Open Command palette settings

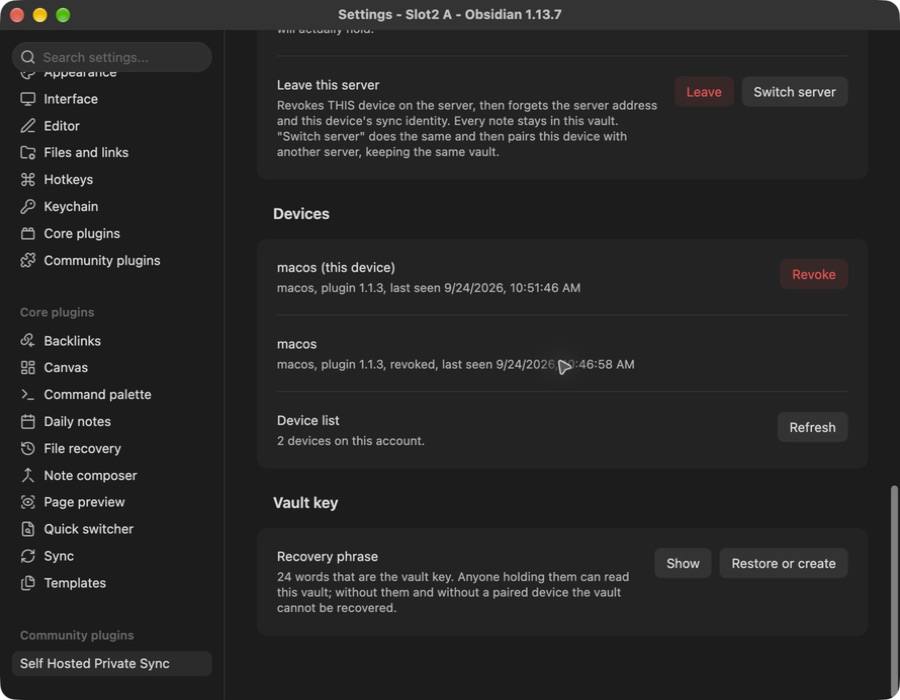coord(112,394)
